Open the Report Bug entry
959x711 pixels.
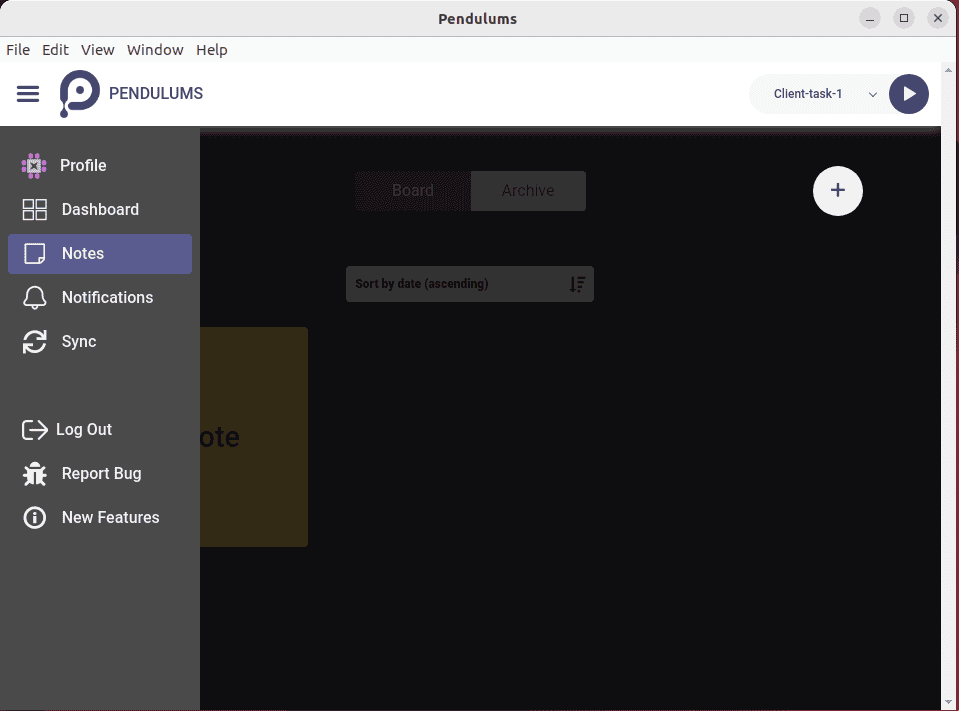101,474
